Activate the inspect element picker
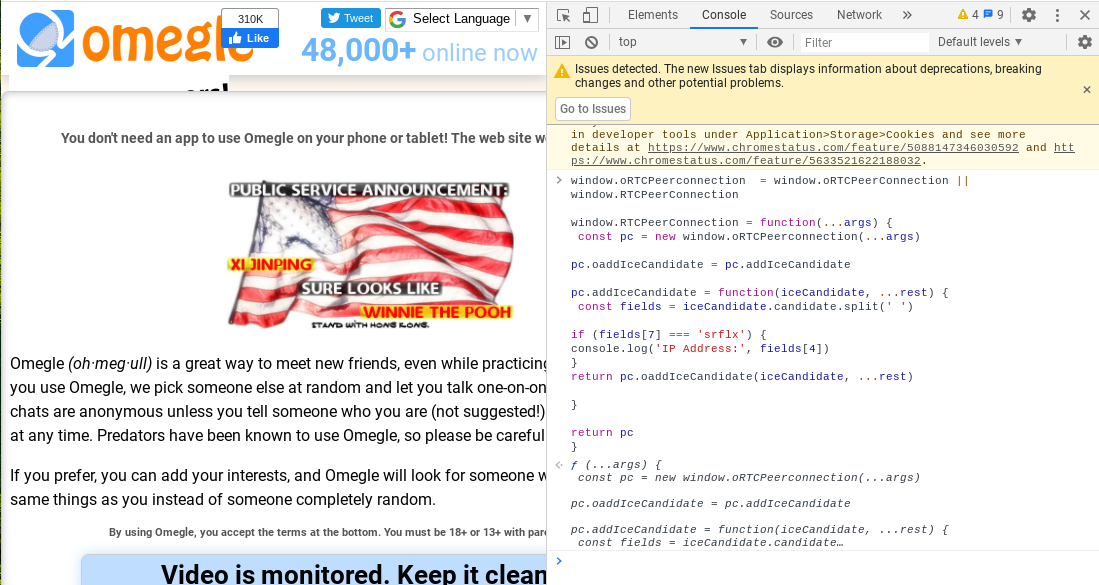 tap(564, 15)
